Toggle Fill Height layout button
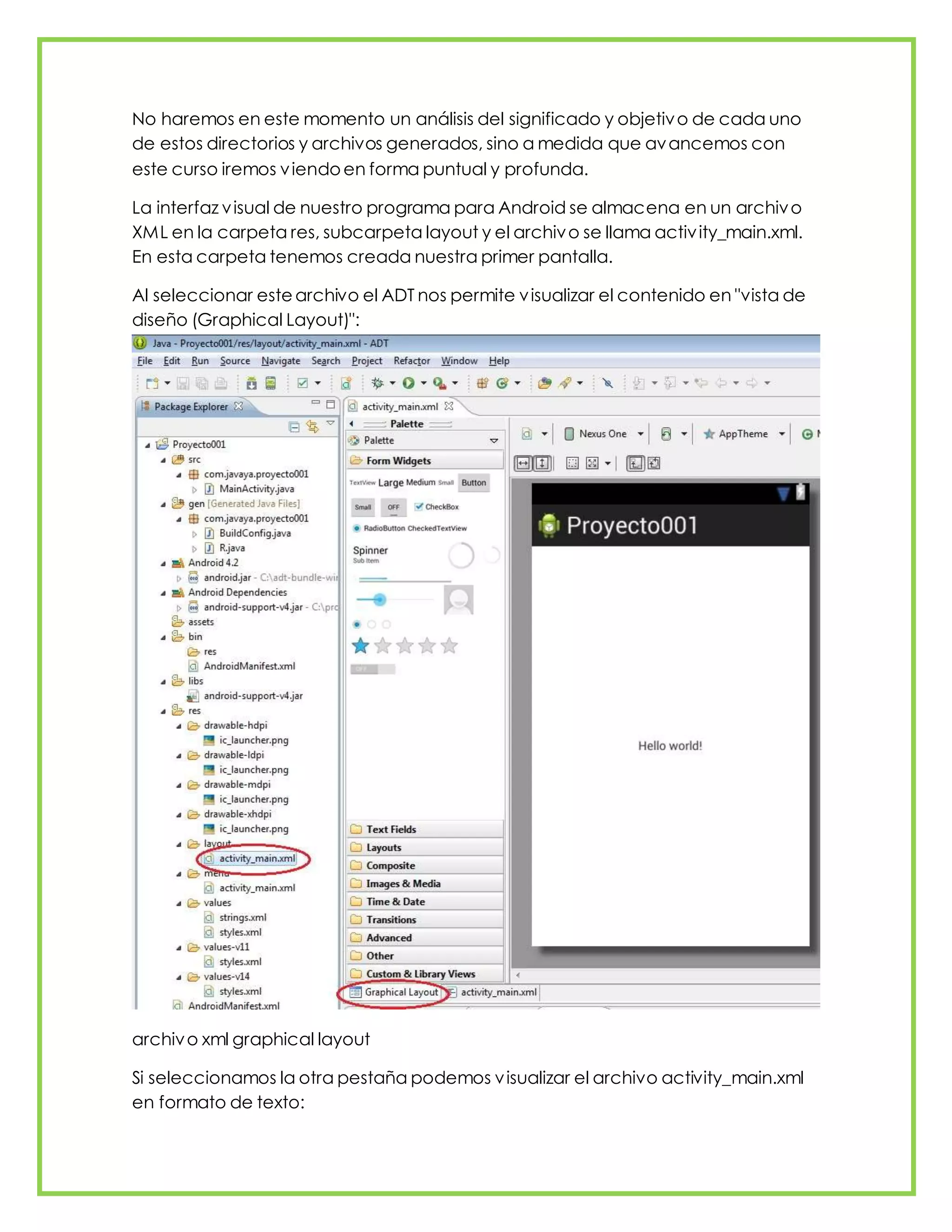This screenshot has width=952, height=1232. tap(542, 464)
